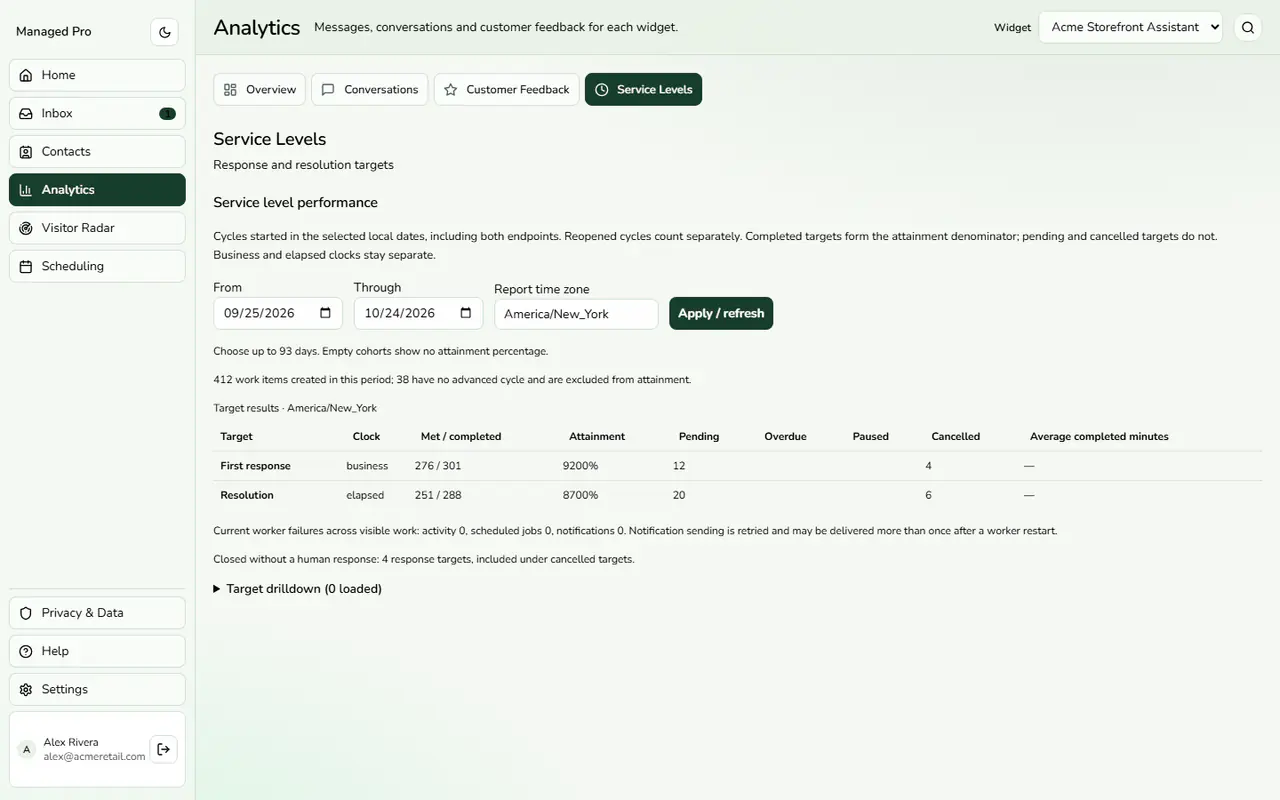Open the Inbox page from sidebar
This screenshot has height=800, width=1280.
tap(97, 113)
